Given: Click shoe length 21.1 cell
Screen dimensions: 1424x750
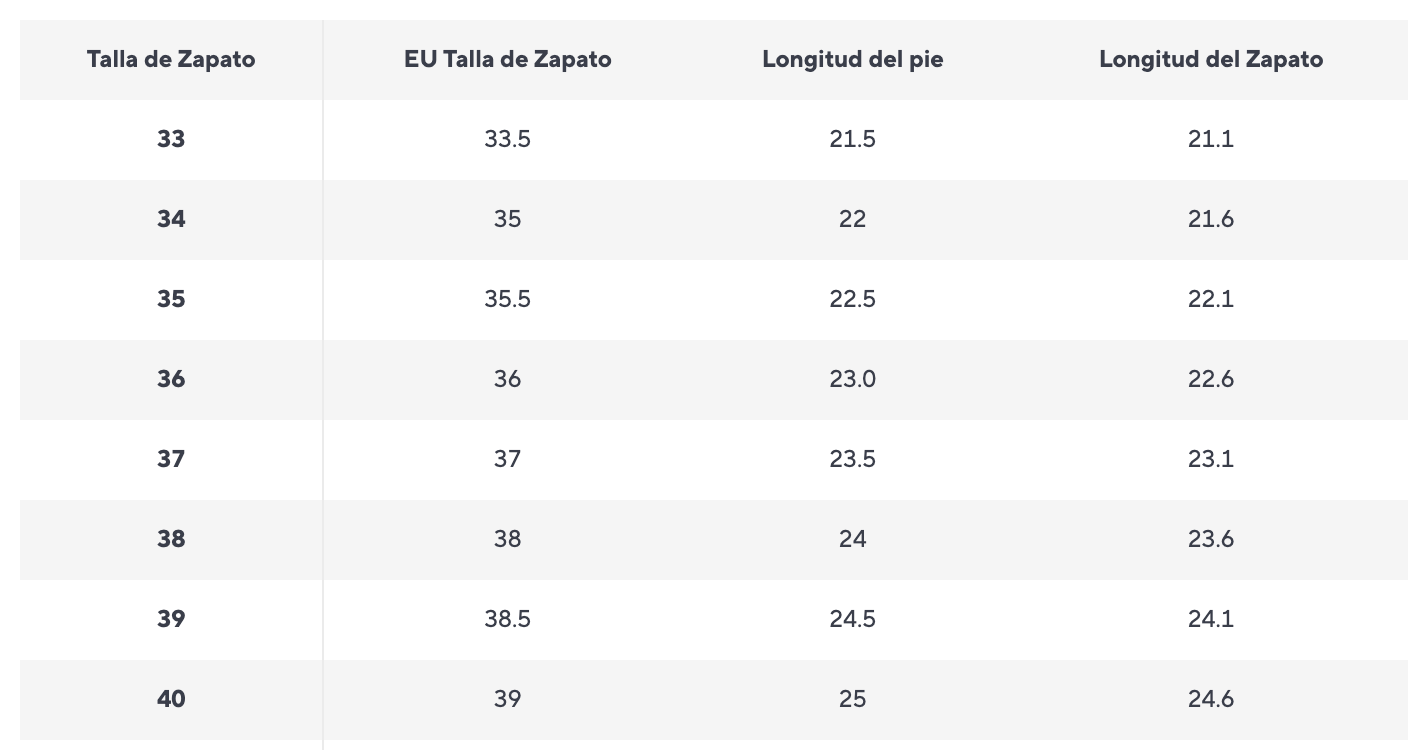Looking at the screenshot, I should 1211,139.
